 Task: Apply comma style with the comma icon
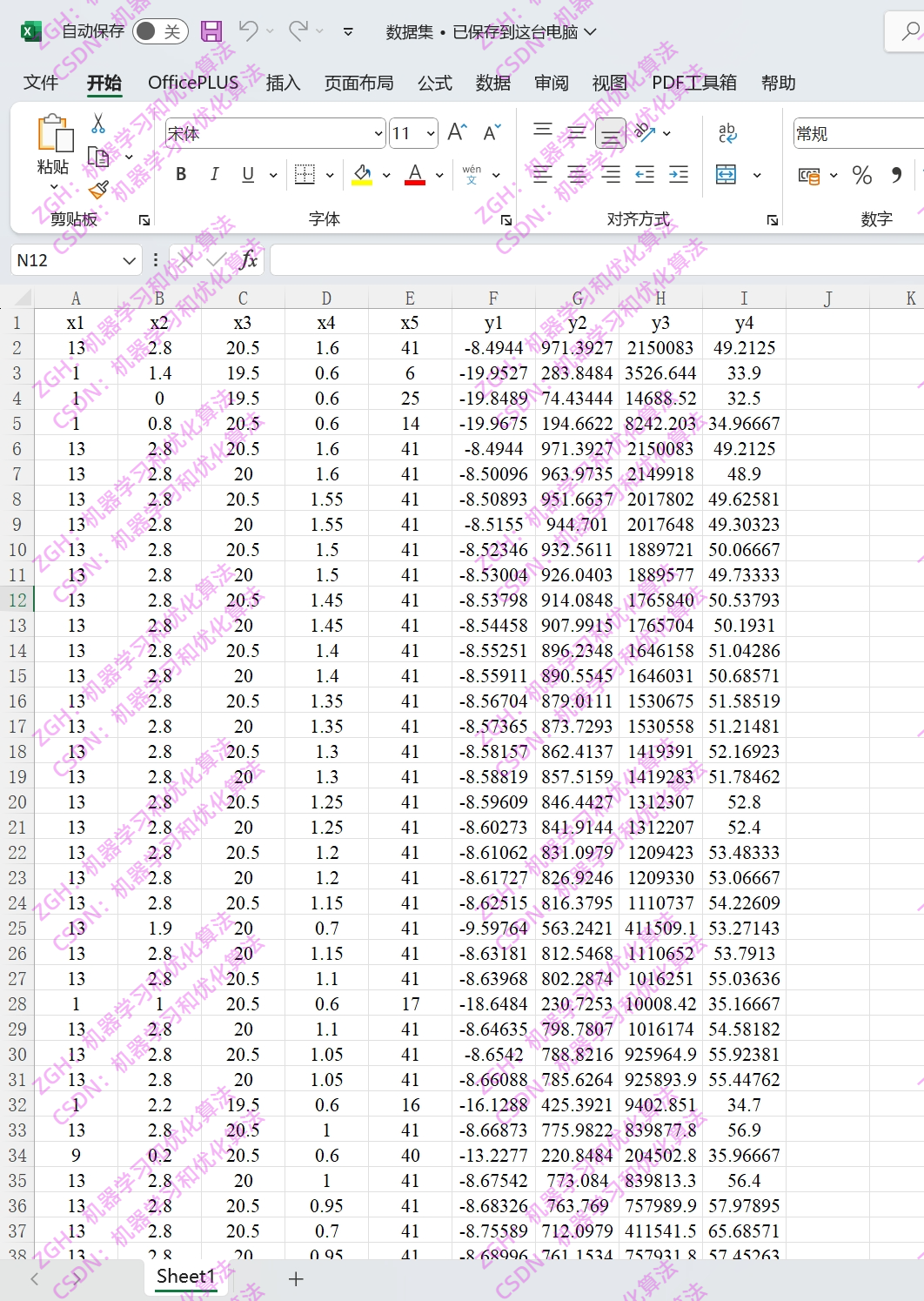tap(896, 177)
